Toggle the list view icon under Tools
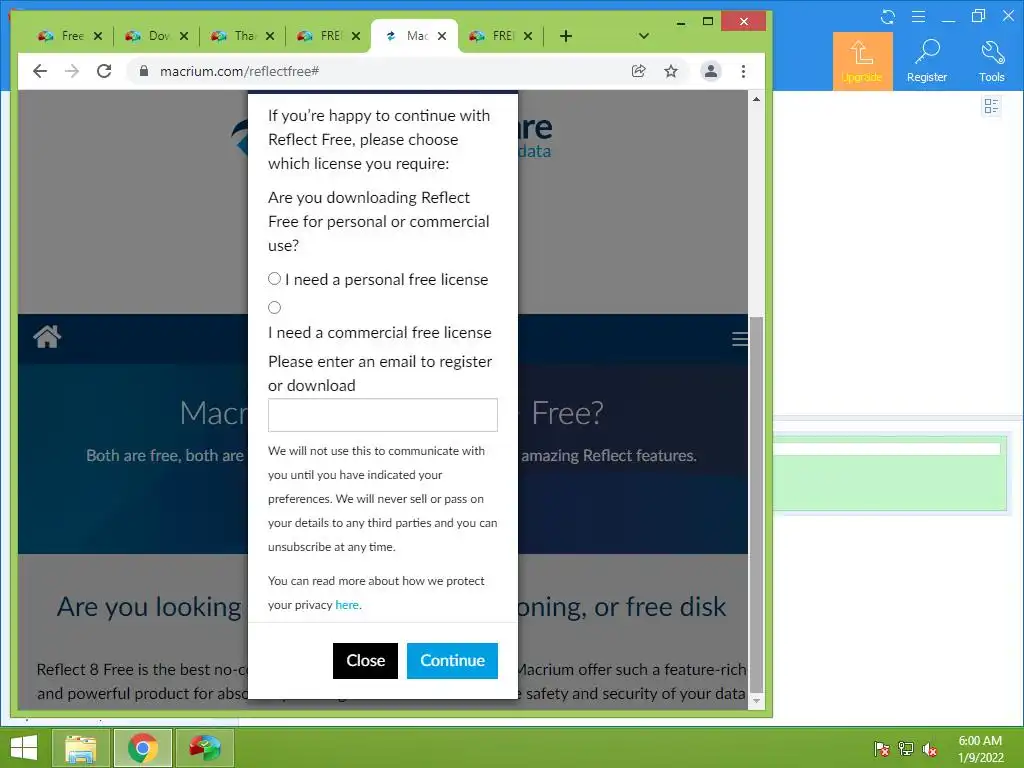This screenshot has height=768, width=1024. (x=991, y=106)
